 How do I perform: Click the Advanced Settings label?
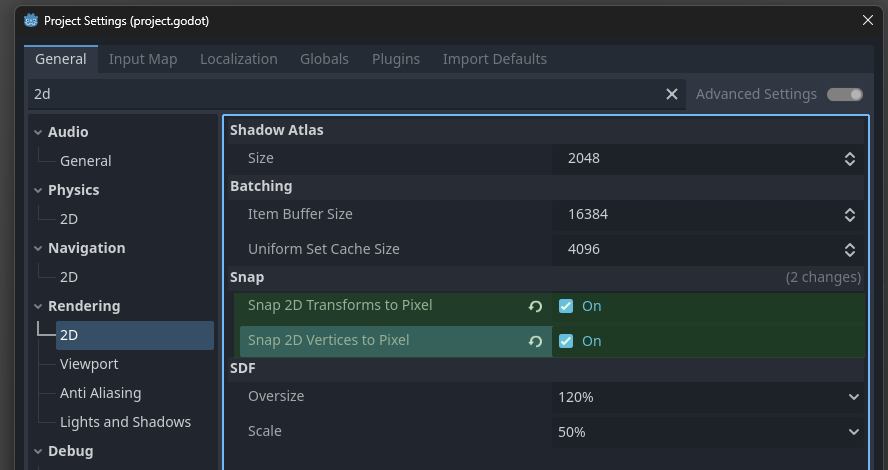click(756, 95)
